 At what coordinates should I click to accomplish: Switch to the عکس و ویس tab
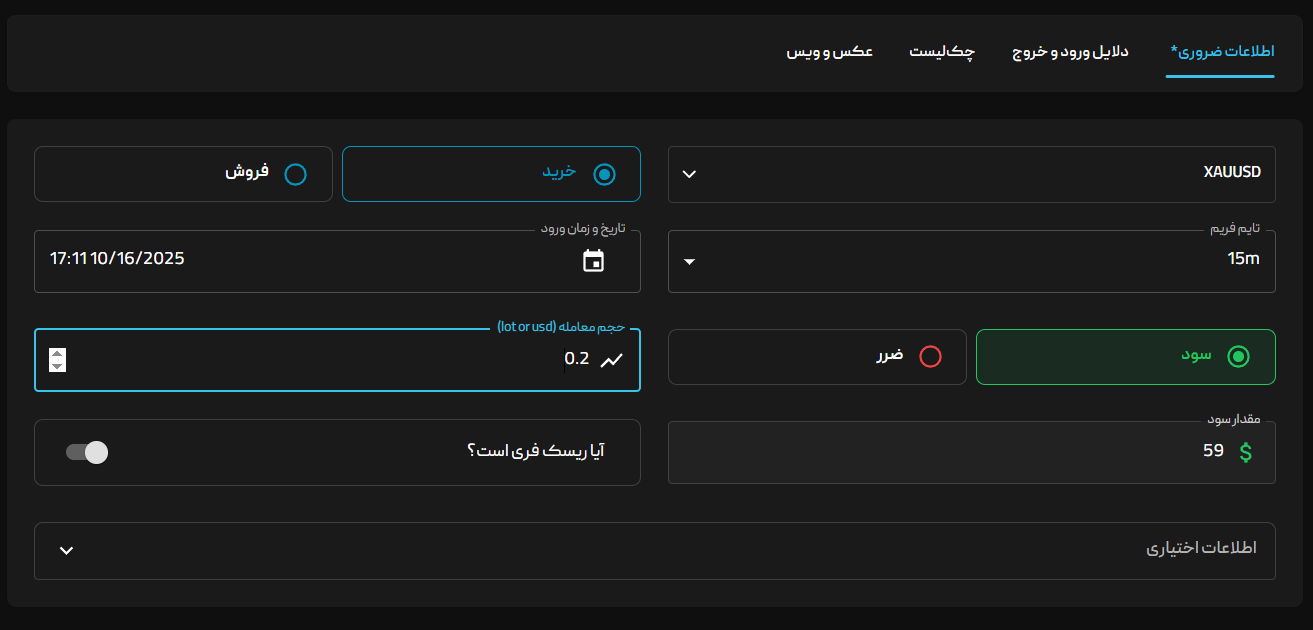829,52
